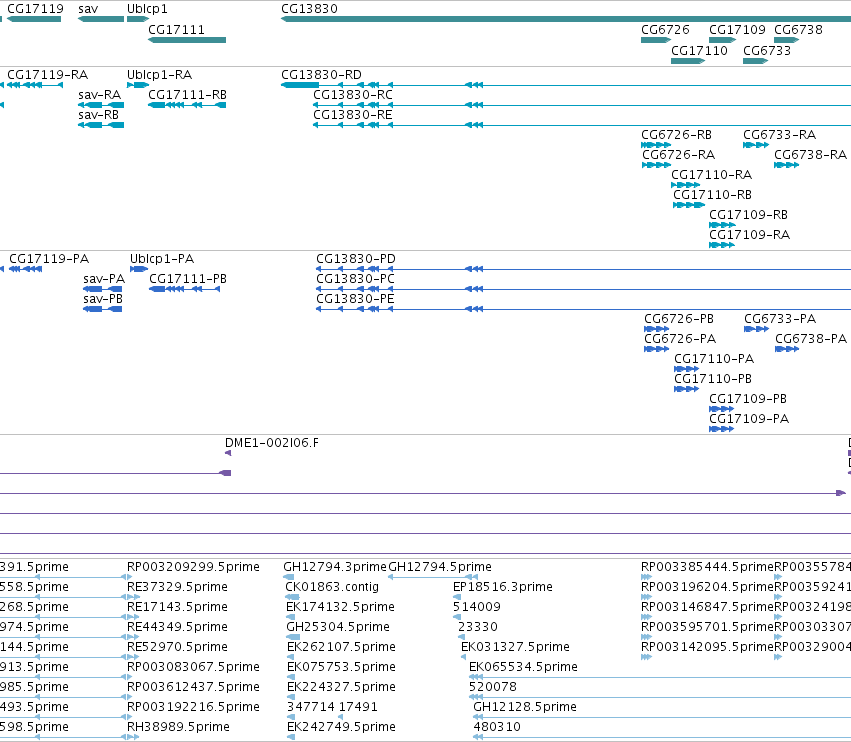The image size is (851, 742).
Task: Click transcript CG13830-RC
Action: tap(353, 94)
